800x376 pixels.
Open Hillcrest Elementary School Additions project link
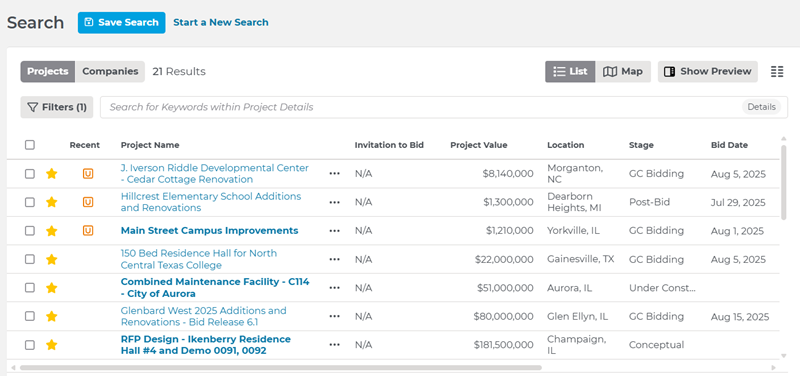click(211, 203)
